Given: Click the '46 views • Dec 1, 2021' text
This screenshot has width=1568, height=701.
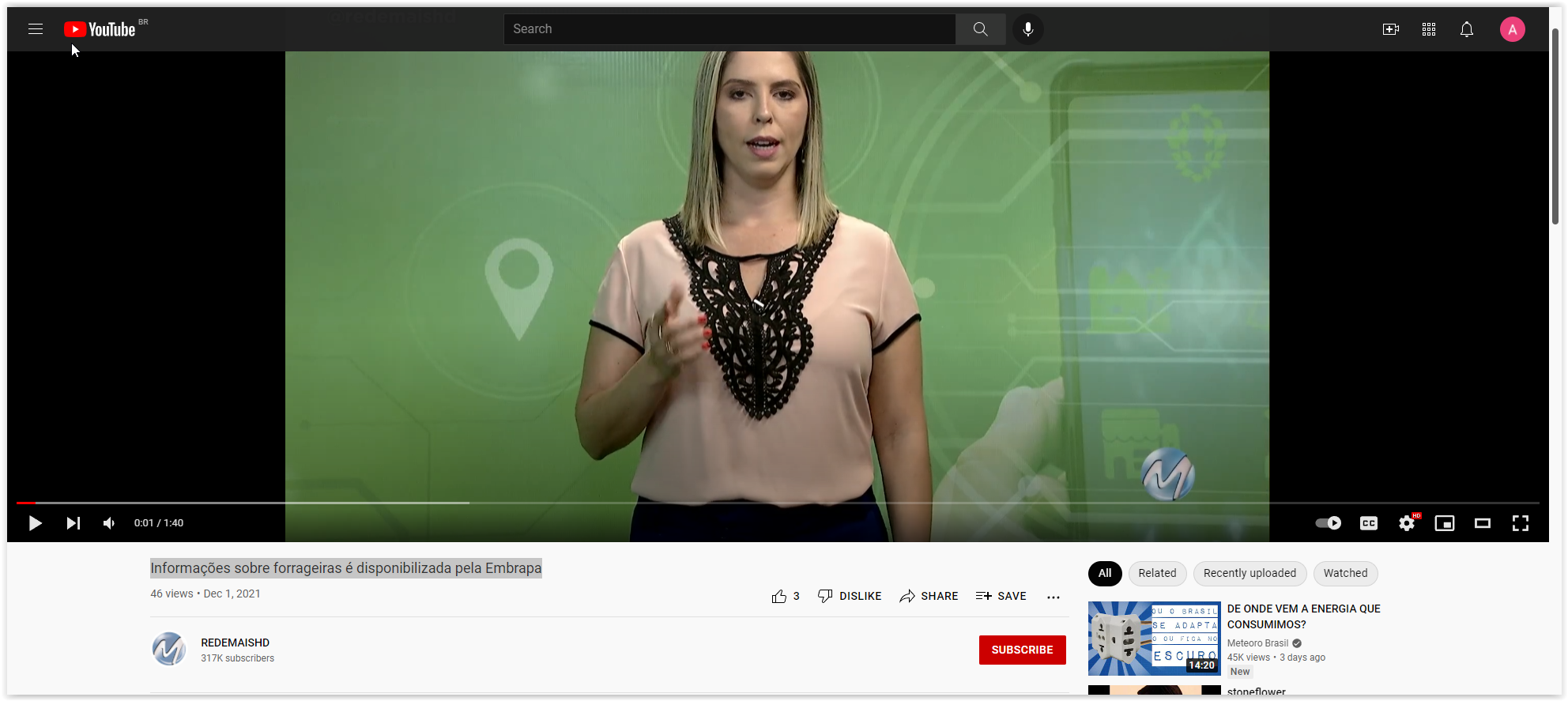Looking at the screenshot, I should coord(205,594).
